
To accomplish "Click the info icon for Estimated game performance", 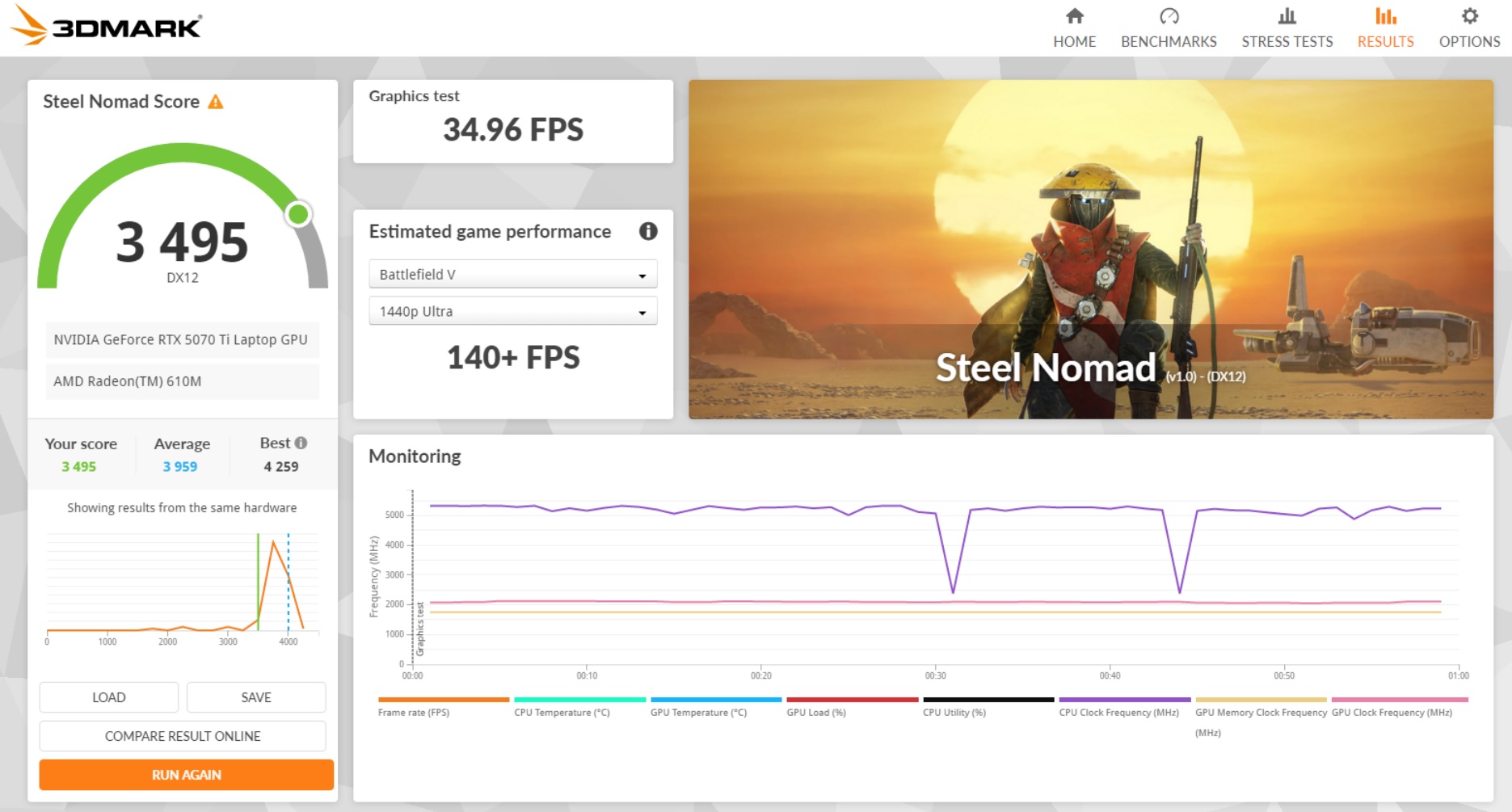I will 647,232.
